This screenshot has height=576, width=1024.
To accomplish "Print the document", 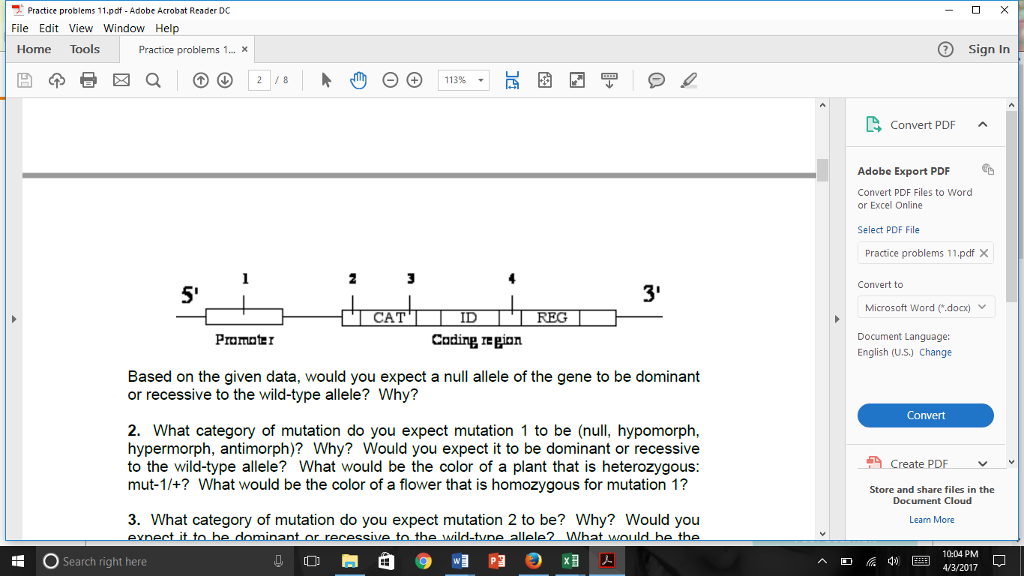I will pyautogui.click(x=88, y=80).
